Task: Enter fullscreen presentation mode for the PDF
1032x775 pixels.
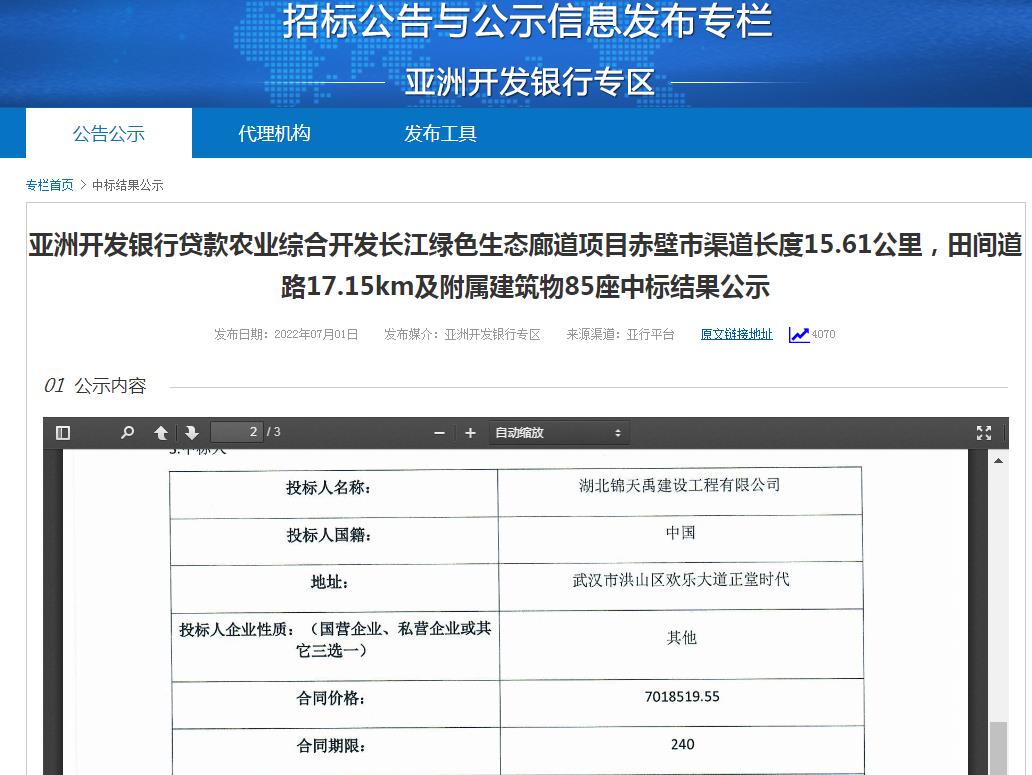Action: click(x=984, y=432)
